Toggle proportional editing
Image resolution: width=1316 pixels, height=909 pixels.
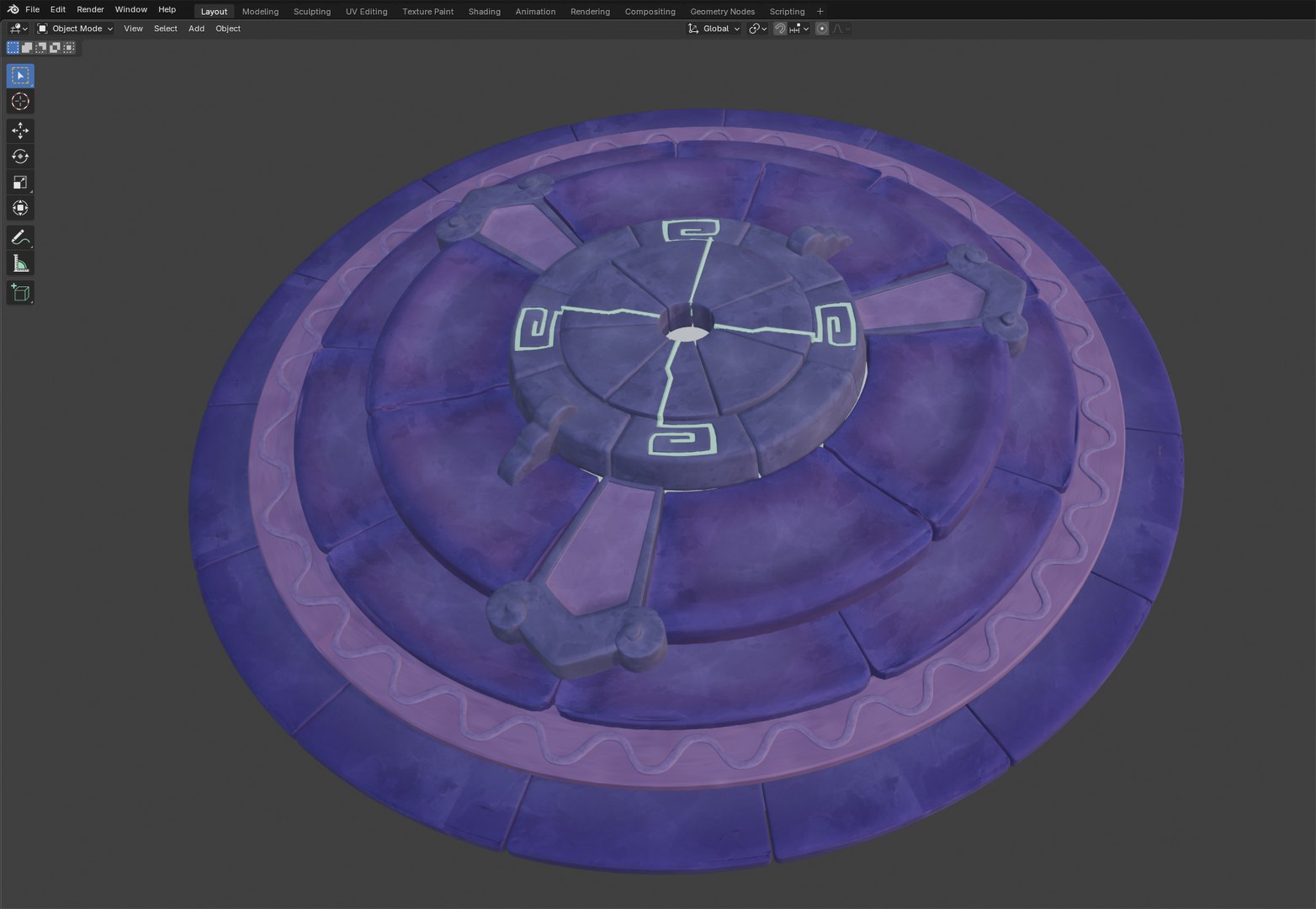click(822, 29)
